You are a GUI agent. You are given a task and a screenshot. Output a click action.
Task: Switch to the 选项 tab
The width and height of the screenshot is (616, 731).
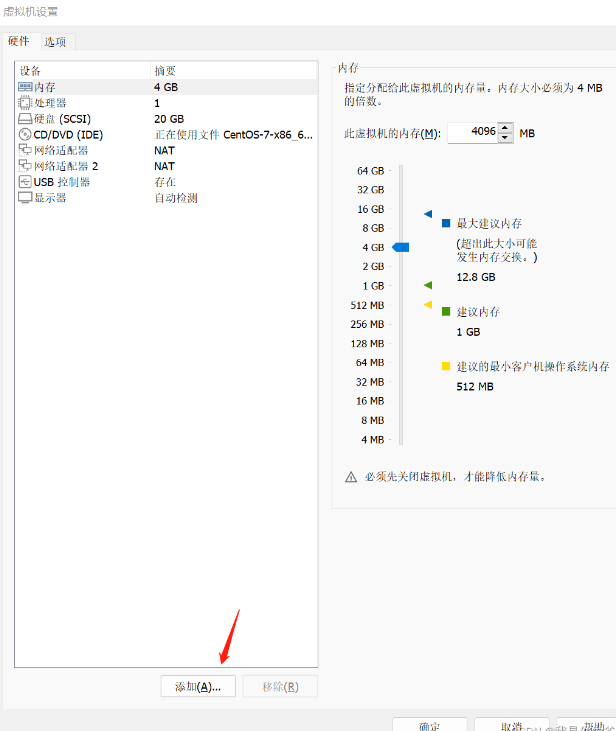pos(55,42)
